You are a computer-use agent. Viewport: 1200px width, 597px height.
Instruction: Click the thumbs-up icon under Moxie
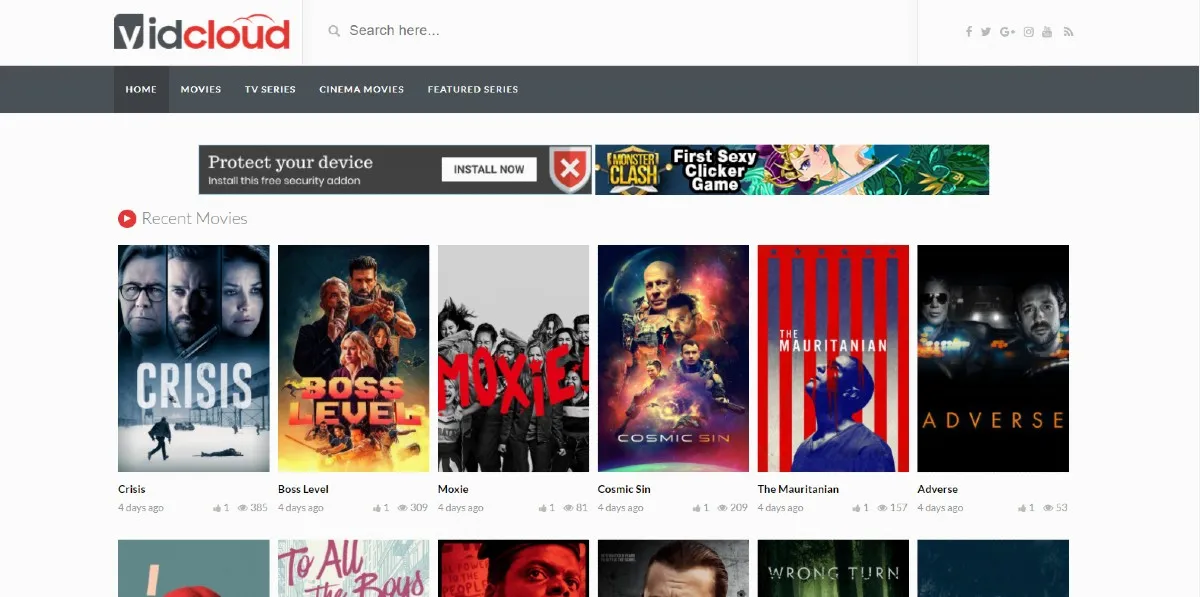(544, 508)
